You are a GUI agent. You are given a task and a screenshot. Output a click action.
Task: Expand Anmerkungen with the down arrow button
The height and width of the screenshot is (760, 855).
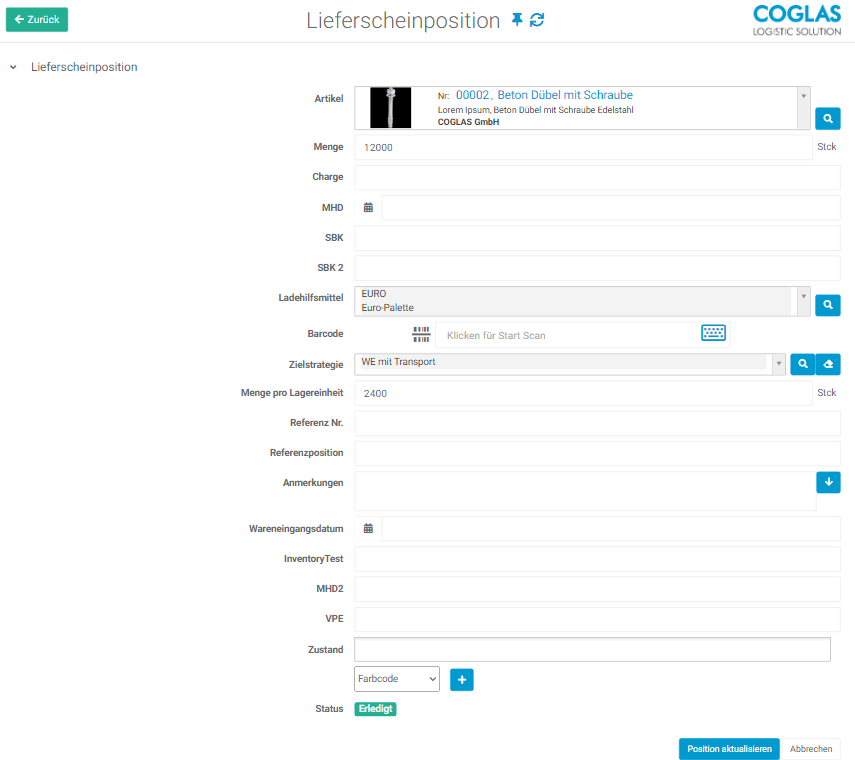pyautogui.click(x=828, y=482)
